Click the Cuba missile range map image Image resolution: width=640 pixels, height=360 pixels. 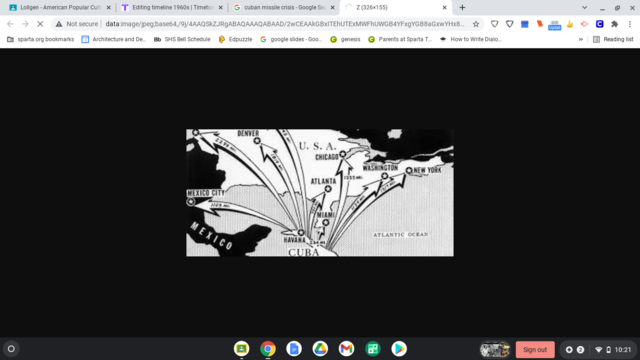320,193
